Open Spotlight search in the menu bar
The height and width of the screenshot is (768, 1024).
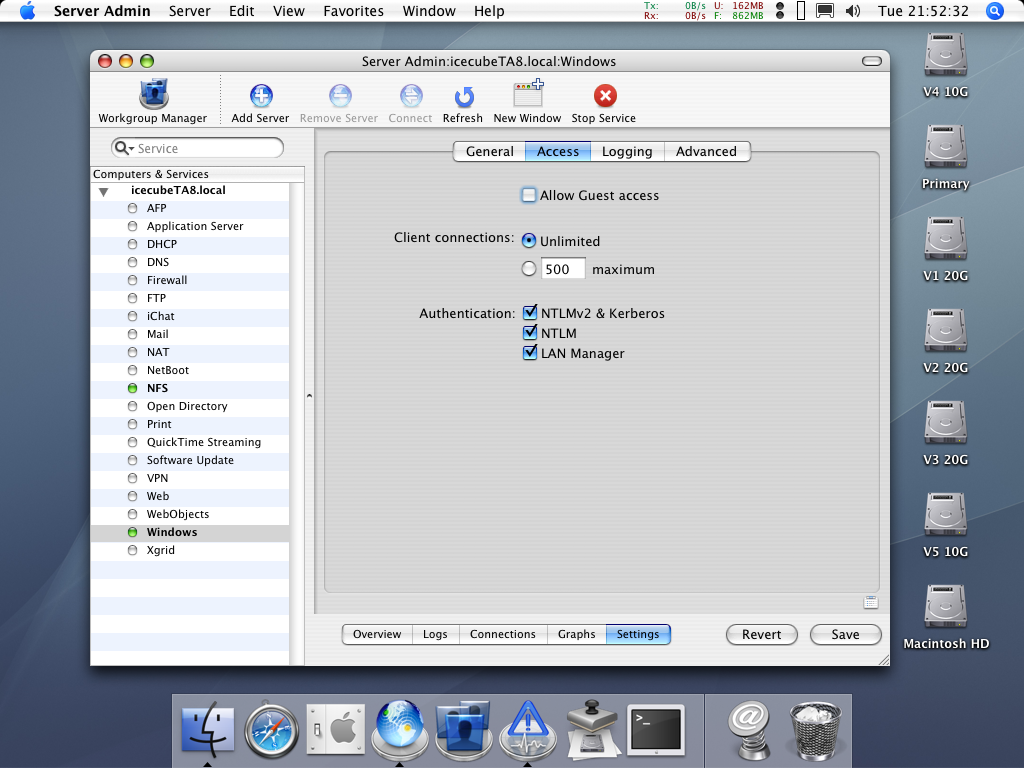pyautogui.click(x=995, y=11)
